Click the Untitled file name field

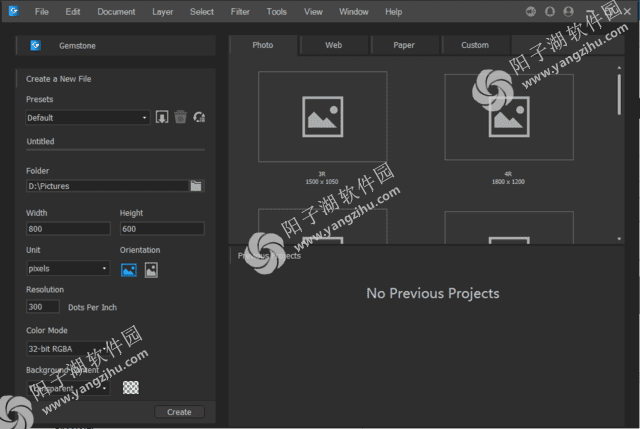coord(116,142)
